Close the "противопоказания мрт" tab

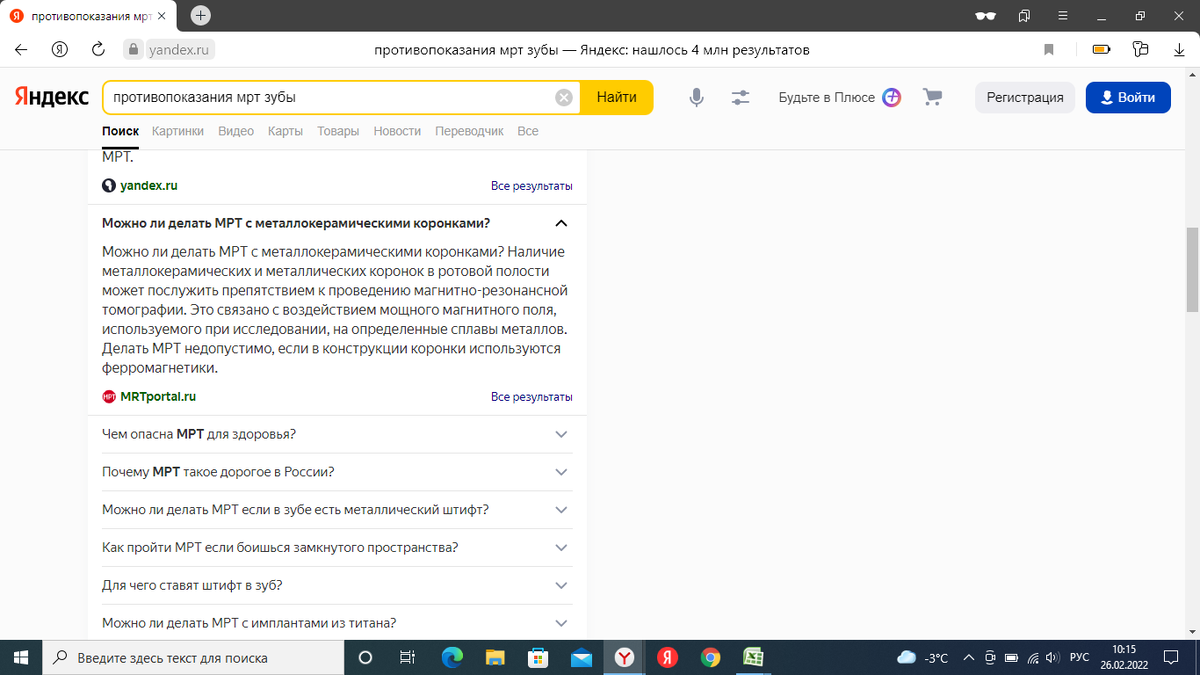(162, 17)
